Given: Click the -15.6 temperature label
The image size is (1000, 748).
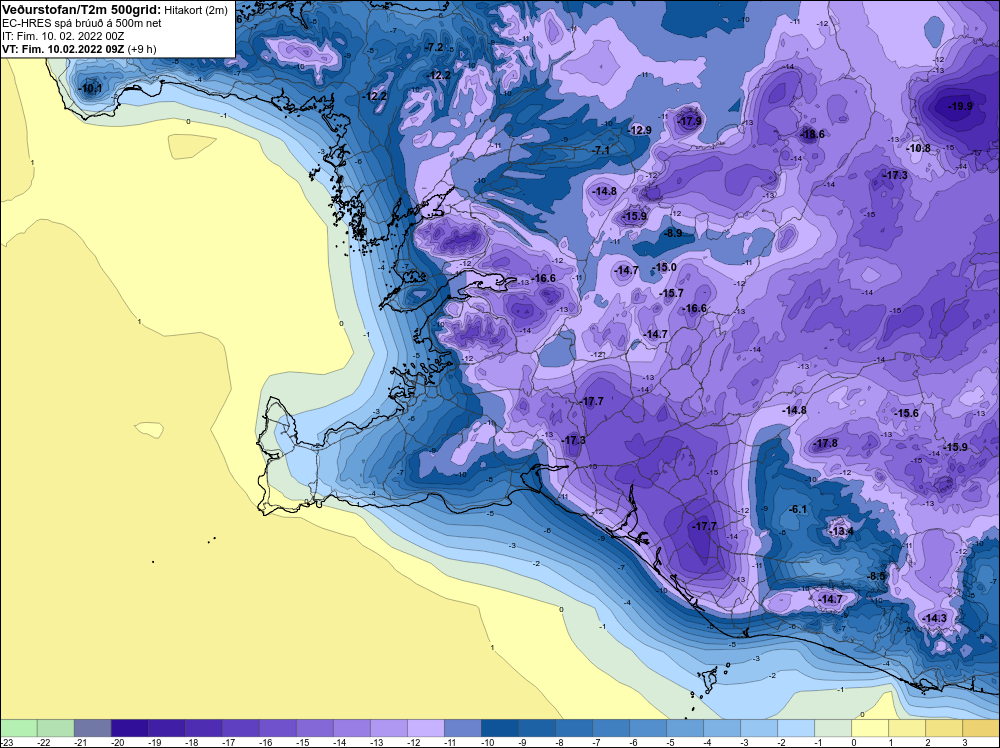Looking at the screenshot, I should pos(906,413).
